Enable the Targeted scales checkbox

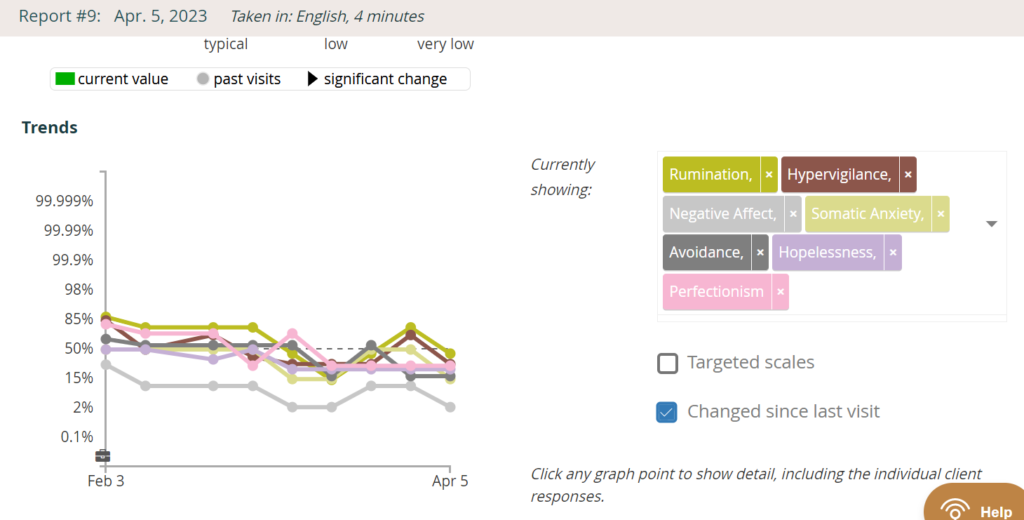(x=667, y=363)
